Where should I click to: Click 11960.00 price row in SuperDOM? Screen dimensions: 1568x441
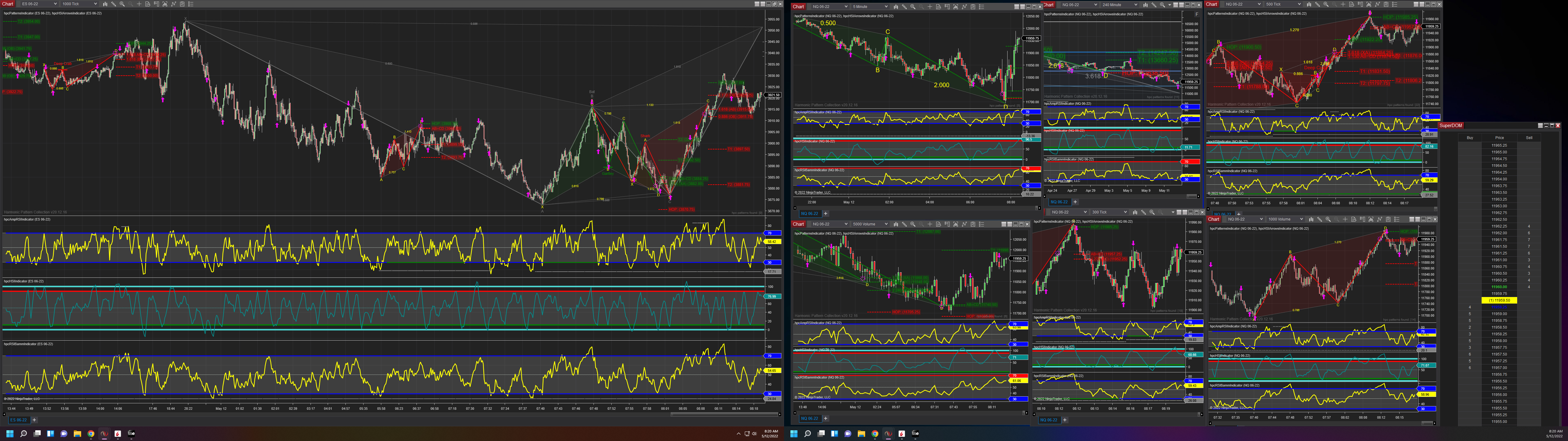1499,287
